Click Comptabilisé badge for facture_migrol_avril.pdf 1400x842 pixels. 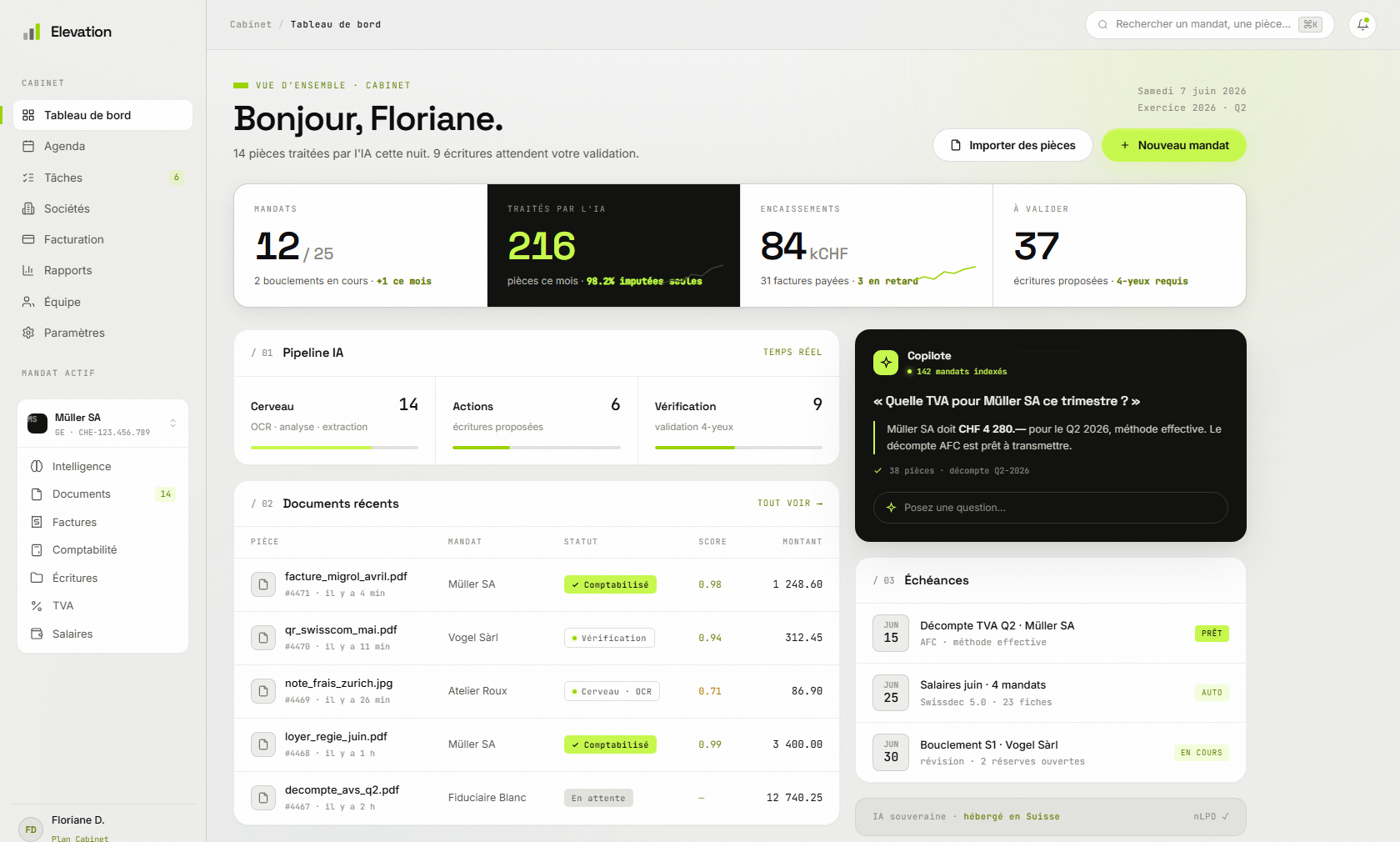coord(610,584)
